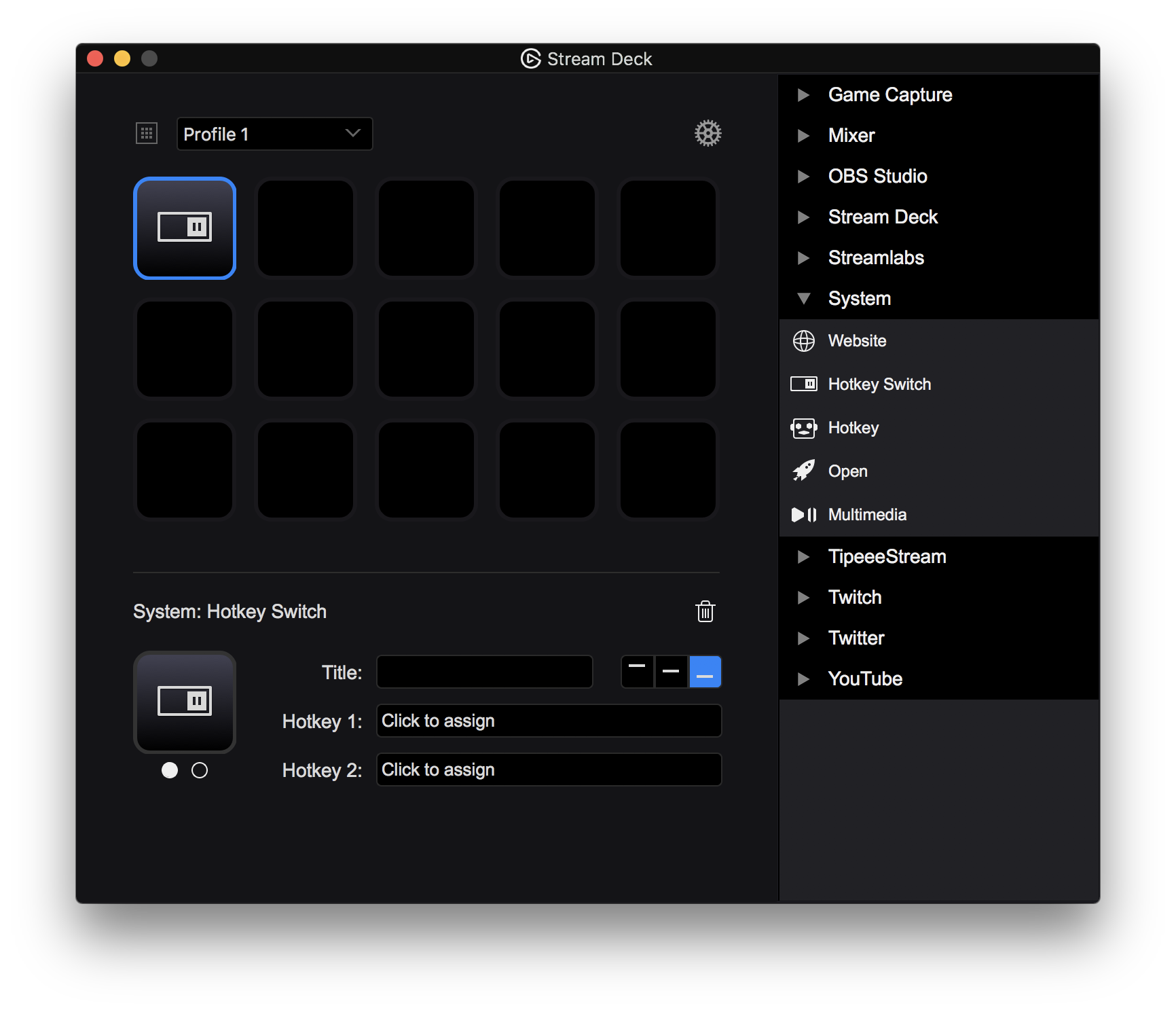Click the Hotkey Switch icon in the actions list
The height and width of the screenshot is (1012, 1176).
[x=803, y=384]
